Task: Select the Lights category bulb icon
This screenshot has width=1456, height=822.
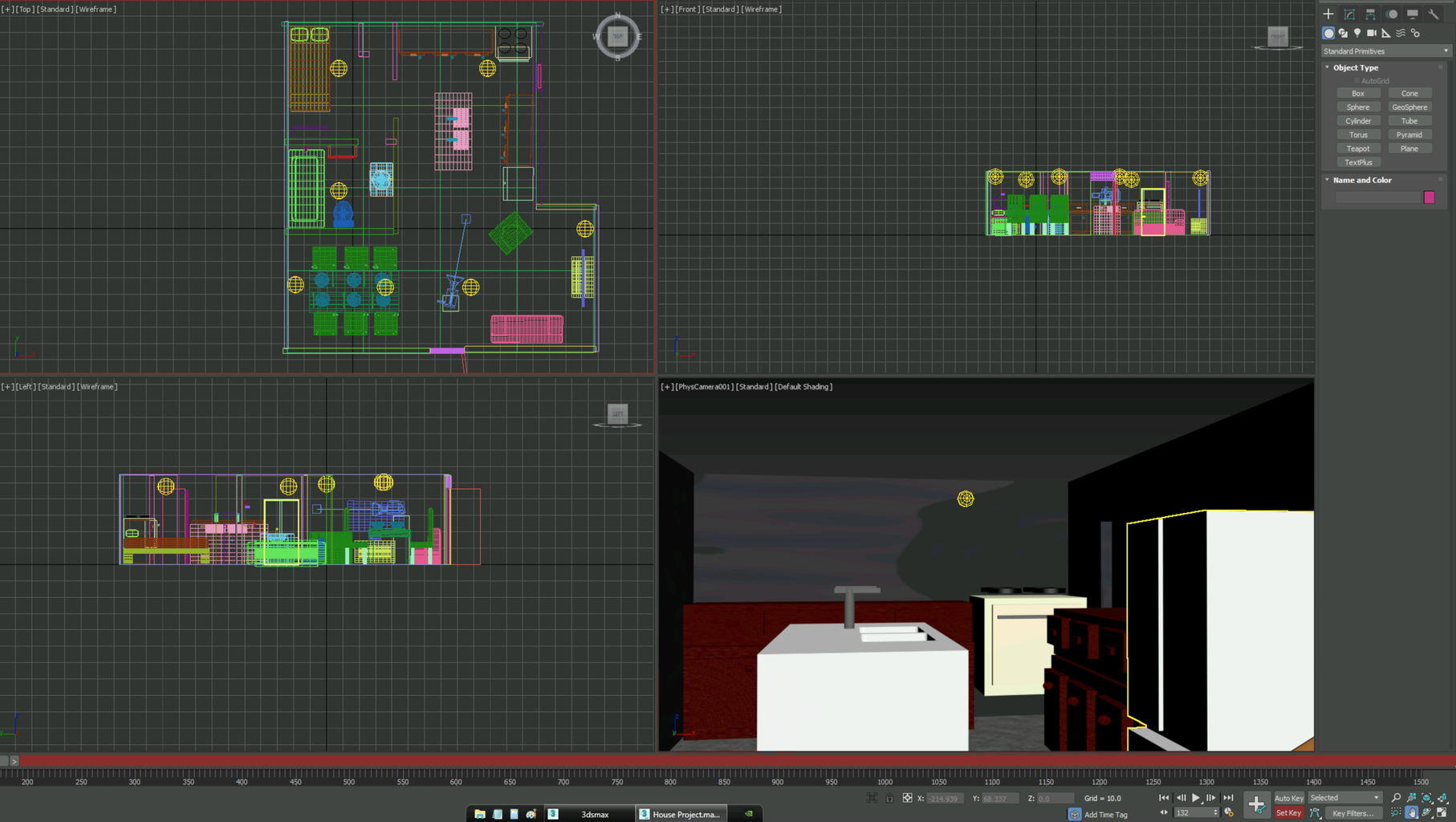Action: (1357, 33)
